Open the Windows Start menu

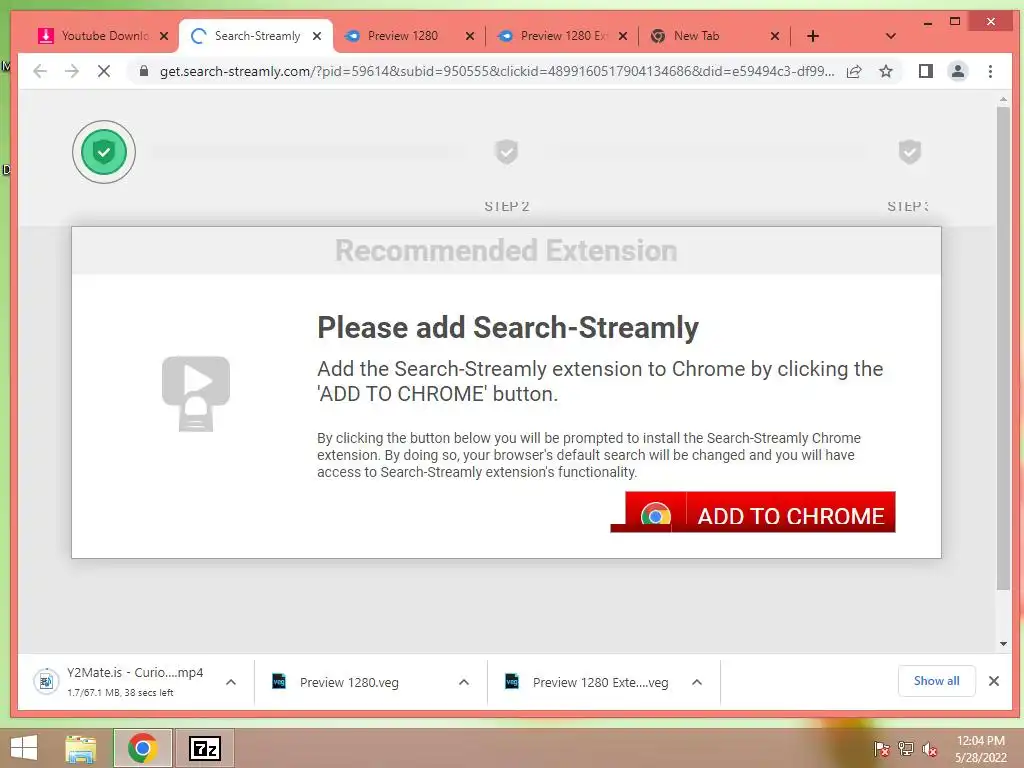pyautogui.click(x=24, y=748)
